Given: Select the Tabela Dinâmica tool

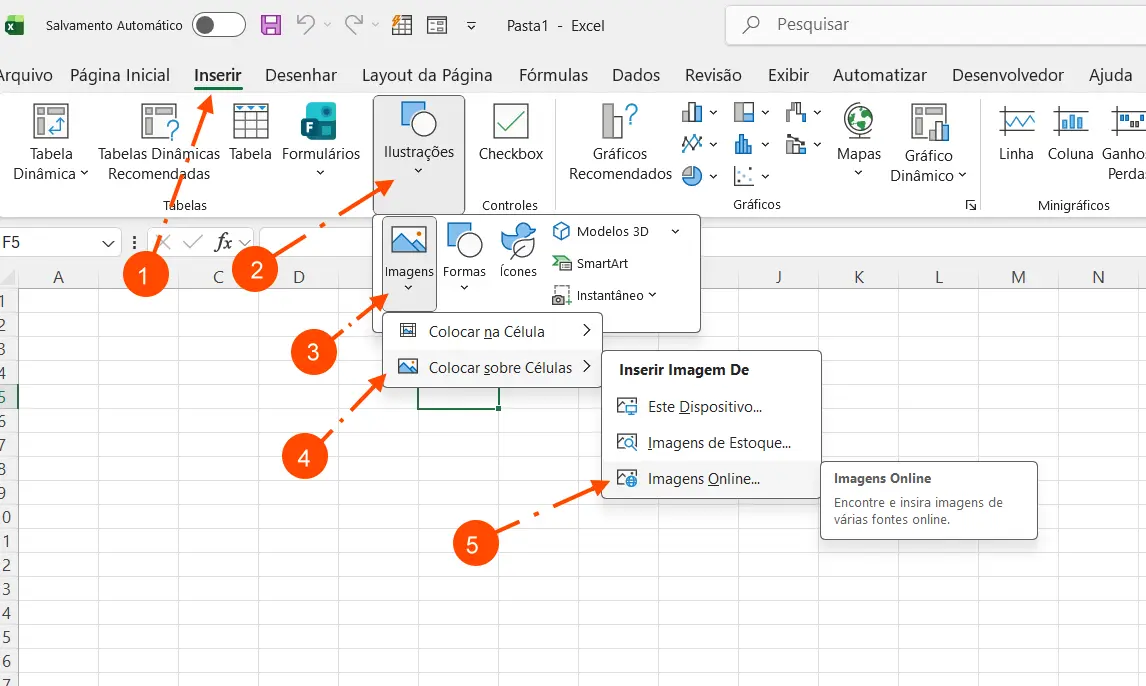Looking at the screenshot, I should pos(51,141).
